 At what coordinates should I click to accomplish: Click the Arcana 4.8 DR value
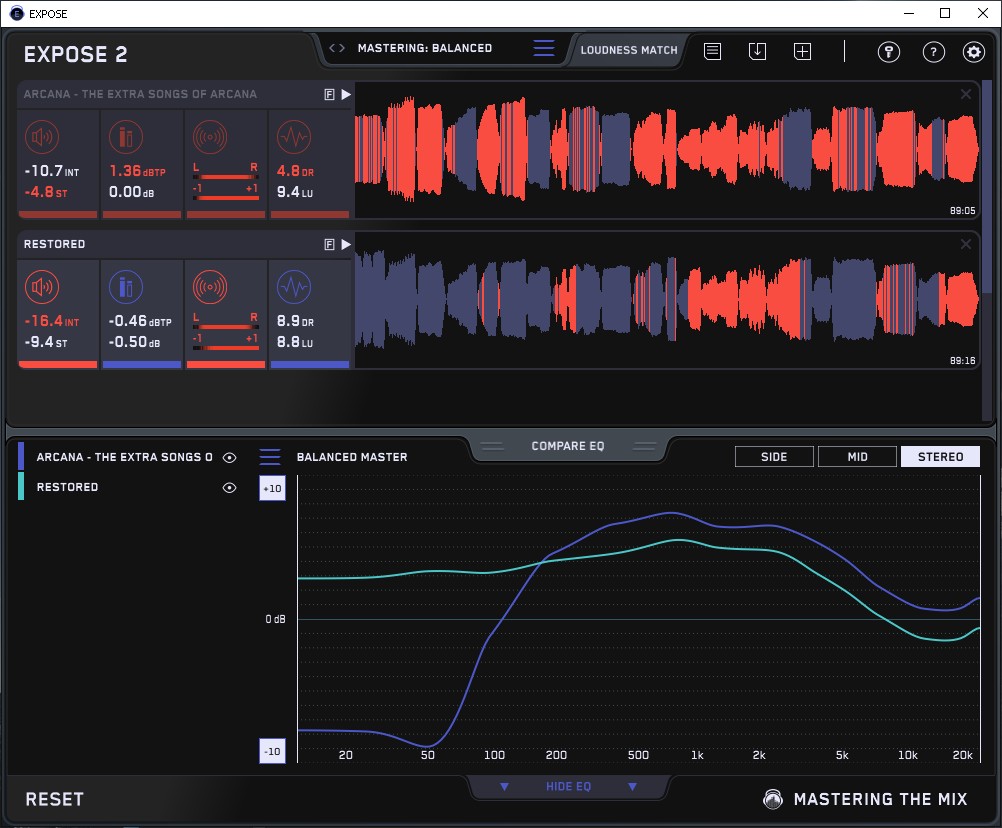295,171
